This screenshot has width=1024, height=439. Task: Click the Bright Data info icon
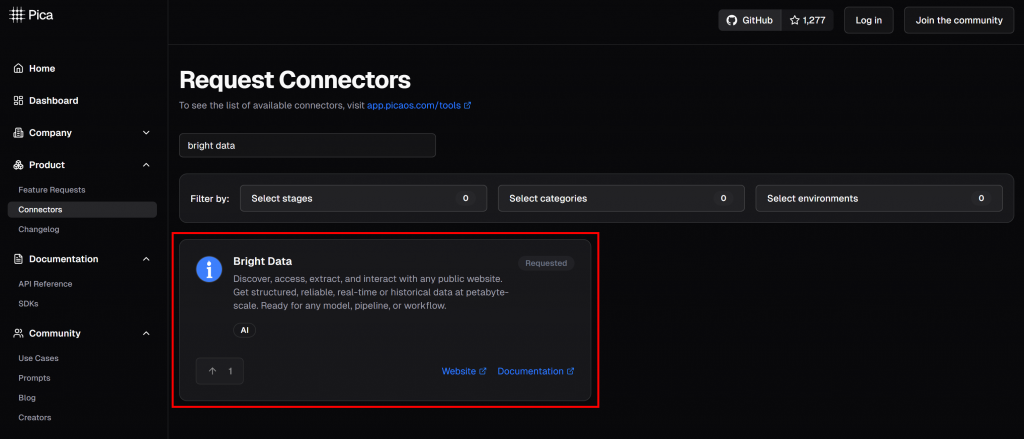tap(209, 268)
